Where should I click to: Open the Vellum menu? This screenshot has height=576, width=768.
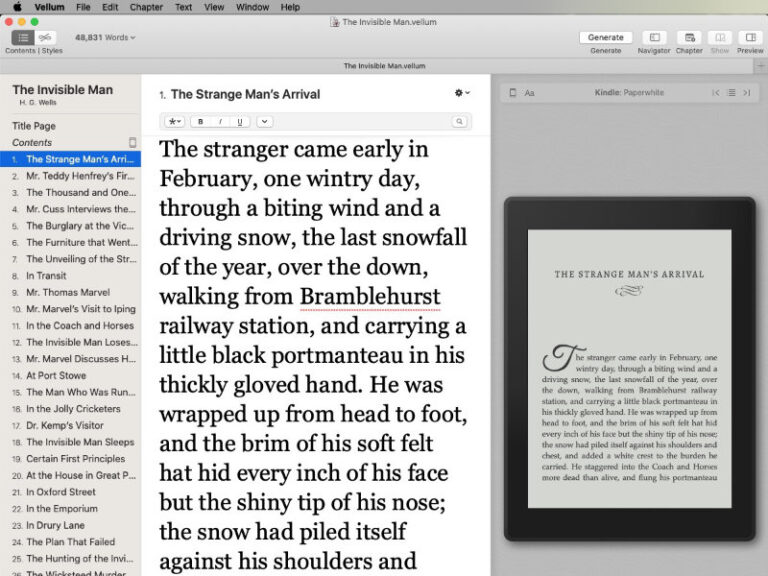[x=49, y=7]
